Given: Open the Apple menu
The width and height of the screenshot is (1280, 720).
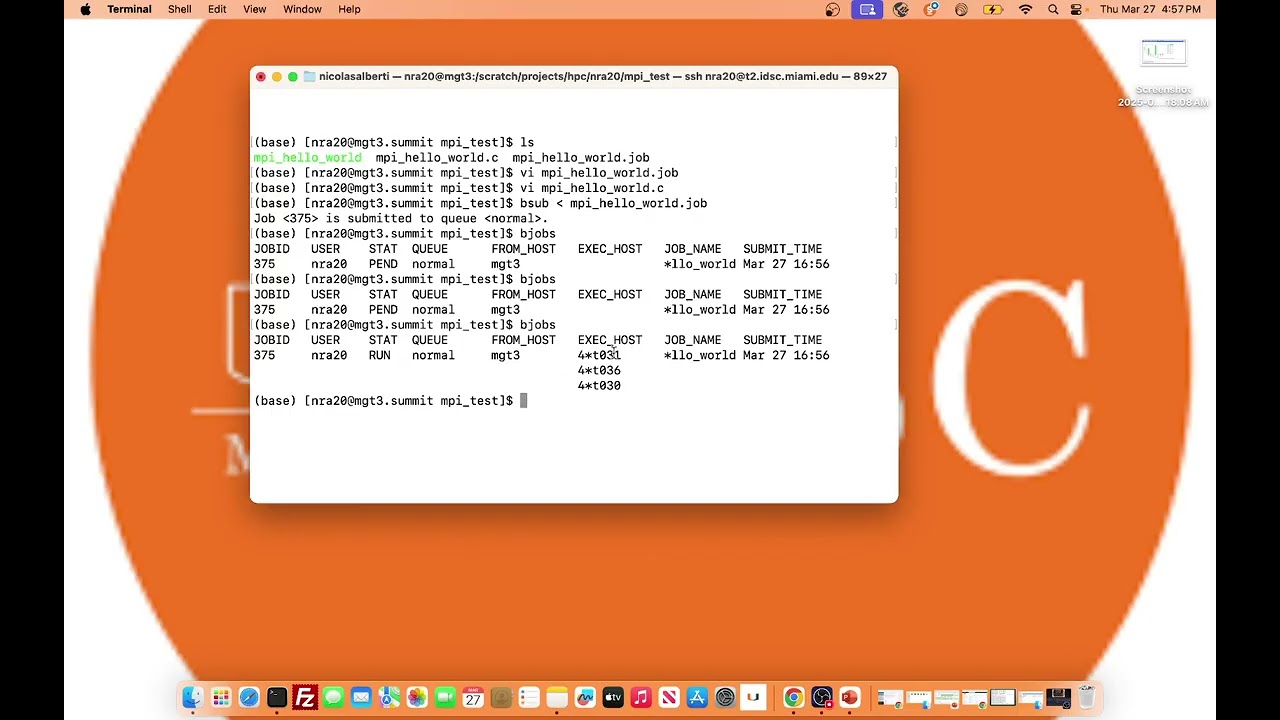Looking at the screenshot, I should (85, 9).
